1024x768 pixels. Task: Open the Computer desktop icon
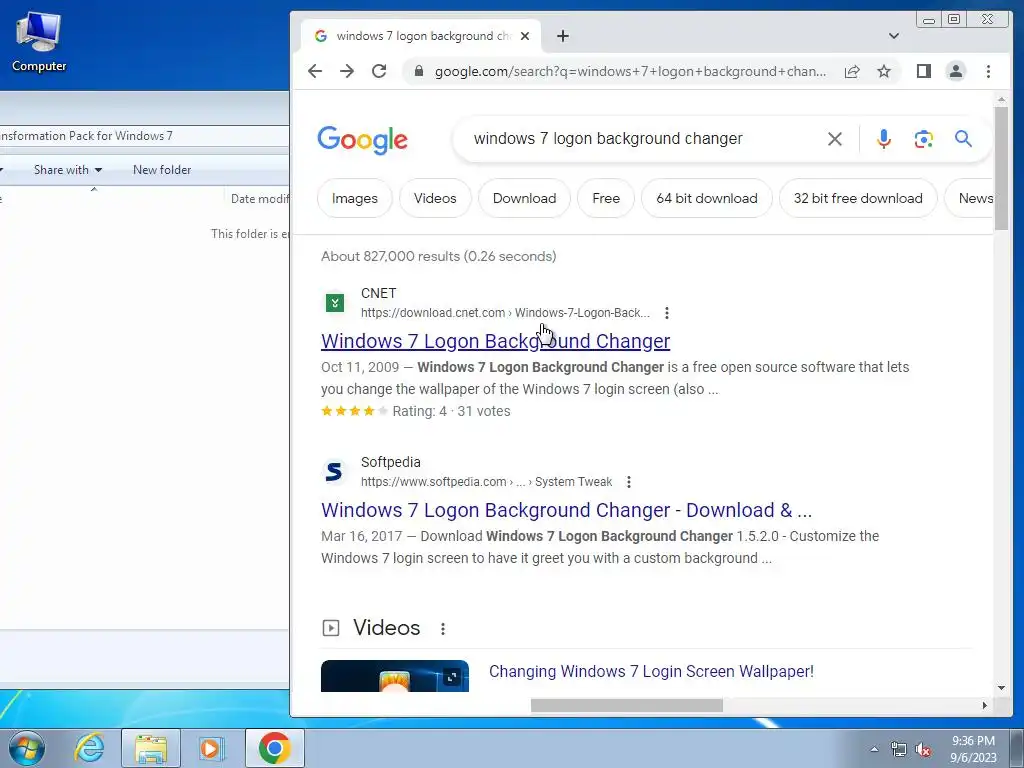pos(39,41)
